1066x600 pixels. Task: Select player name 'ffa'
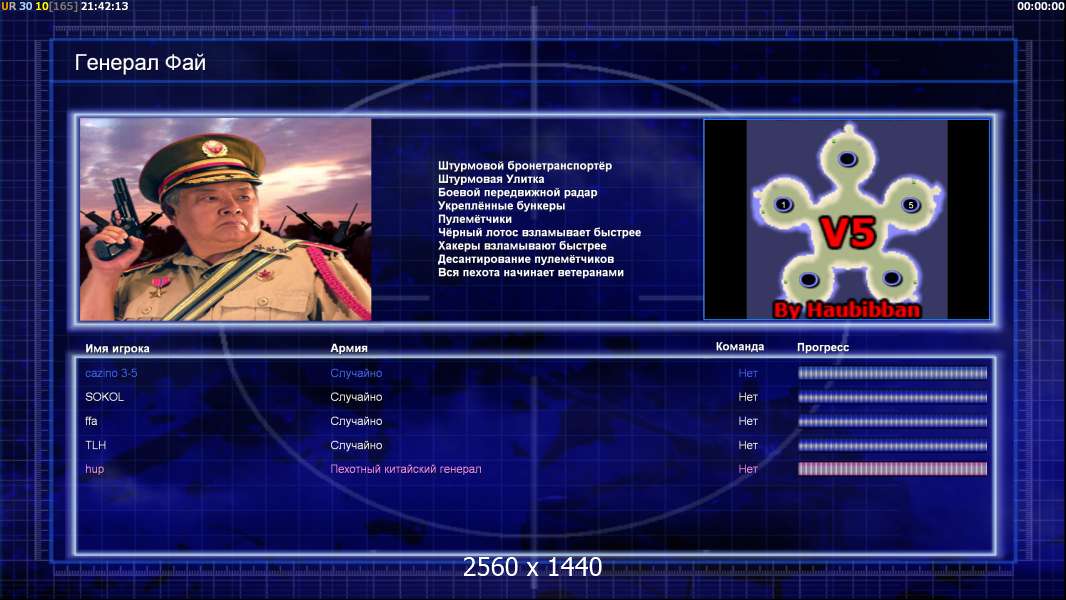coord(91,421)
